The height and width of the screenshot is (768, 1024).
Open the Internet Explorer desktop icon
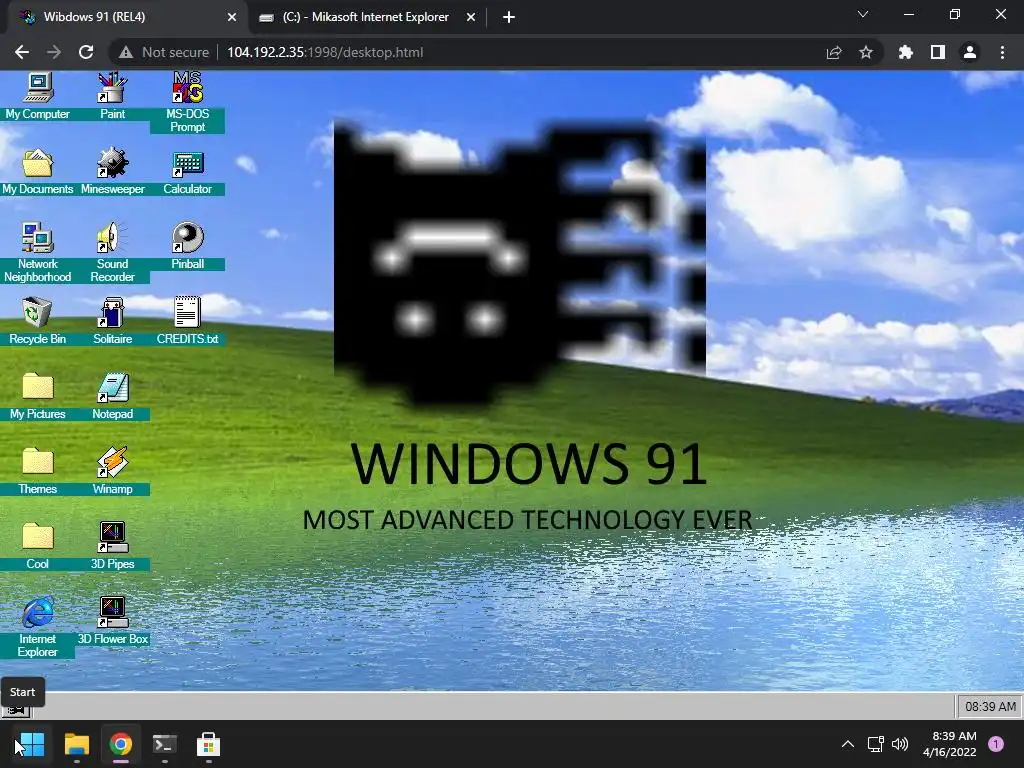coord(38,627)
